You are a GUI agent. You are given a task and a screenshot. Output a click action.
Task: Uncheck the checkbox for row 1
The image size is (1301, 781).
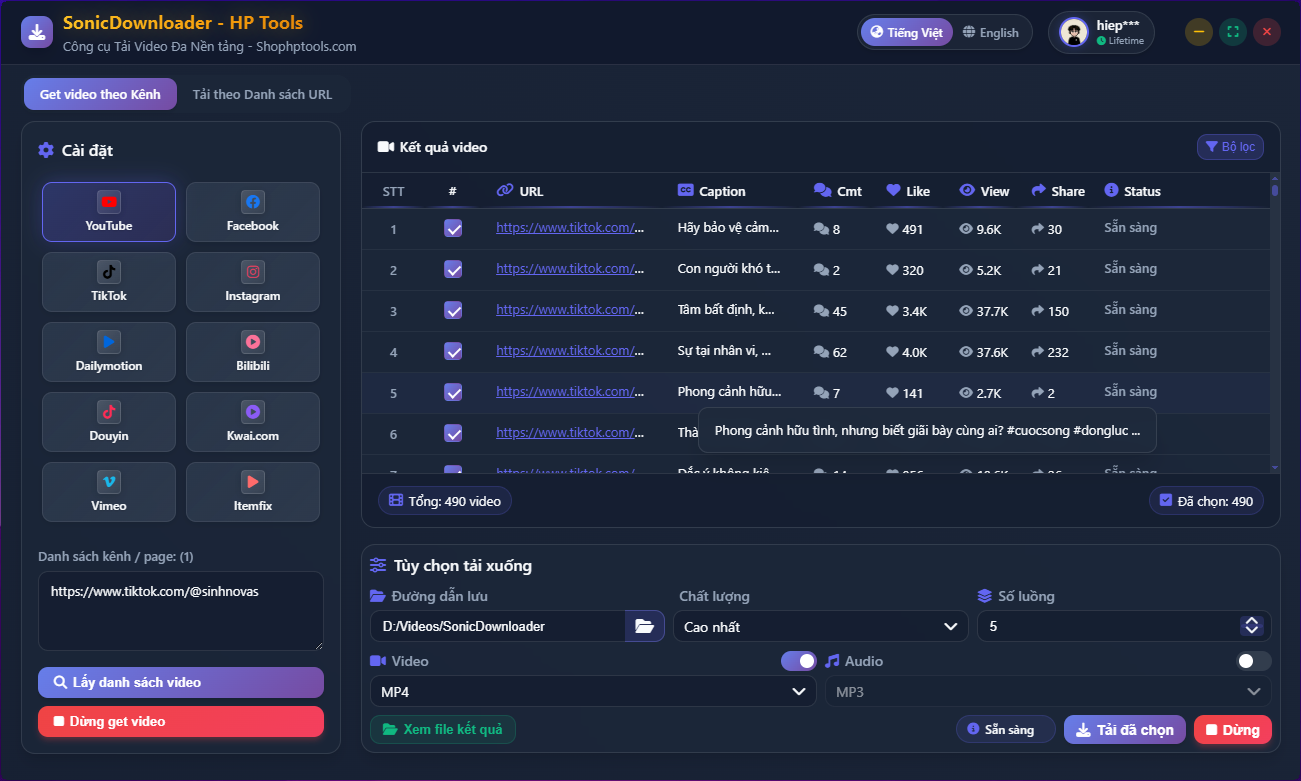[x=453, y=229]
